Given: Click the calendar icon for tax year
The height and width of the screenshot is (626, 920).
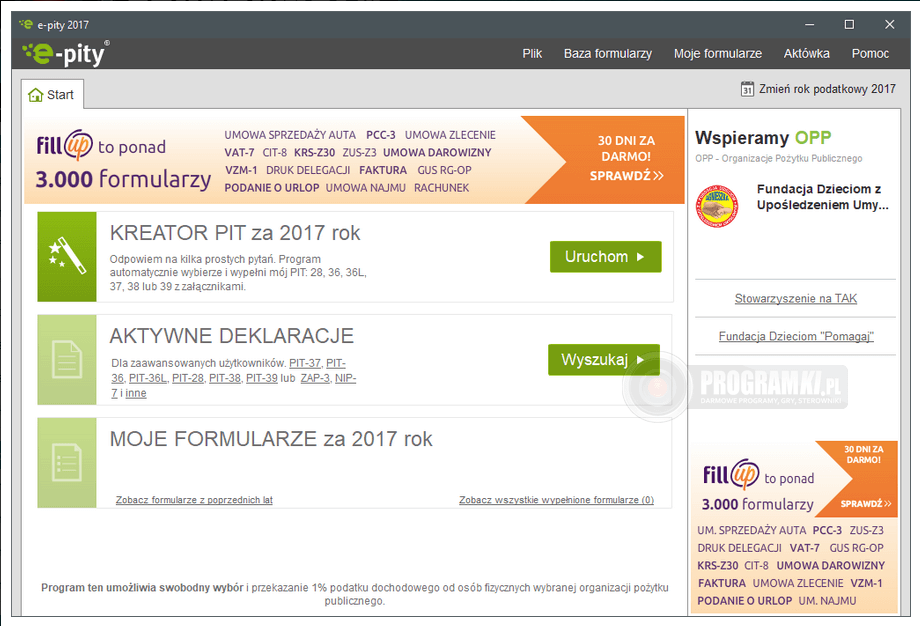Looking at the screenshot, I should (x=747, y=89).
